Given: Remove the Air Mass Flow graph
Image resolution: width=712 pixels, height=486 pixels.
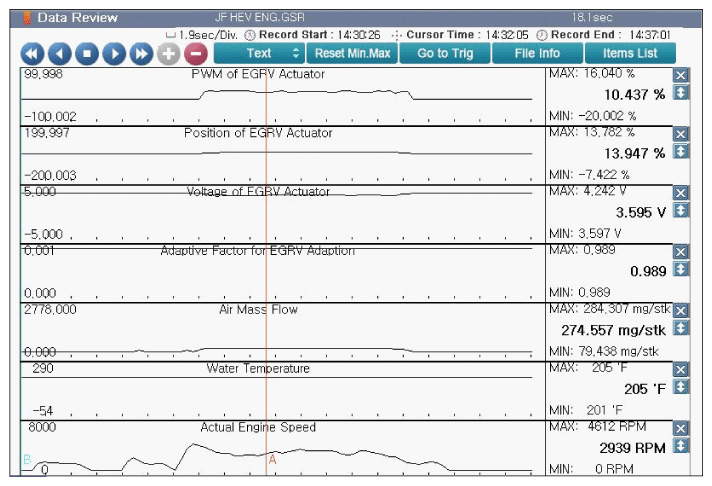Looking at the screenshot, I should (x=681, y=311).
